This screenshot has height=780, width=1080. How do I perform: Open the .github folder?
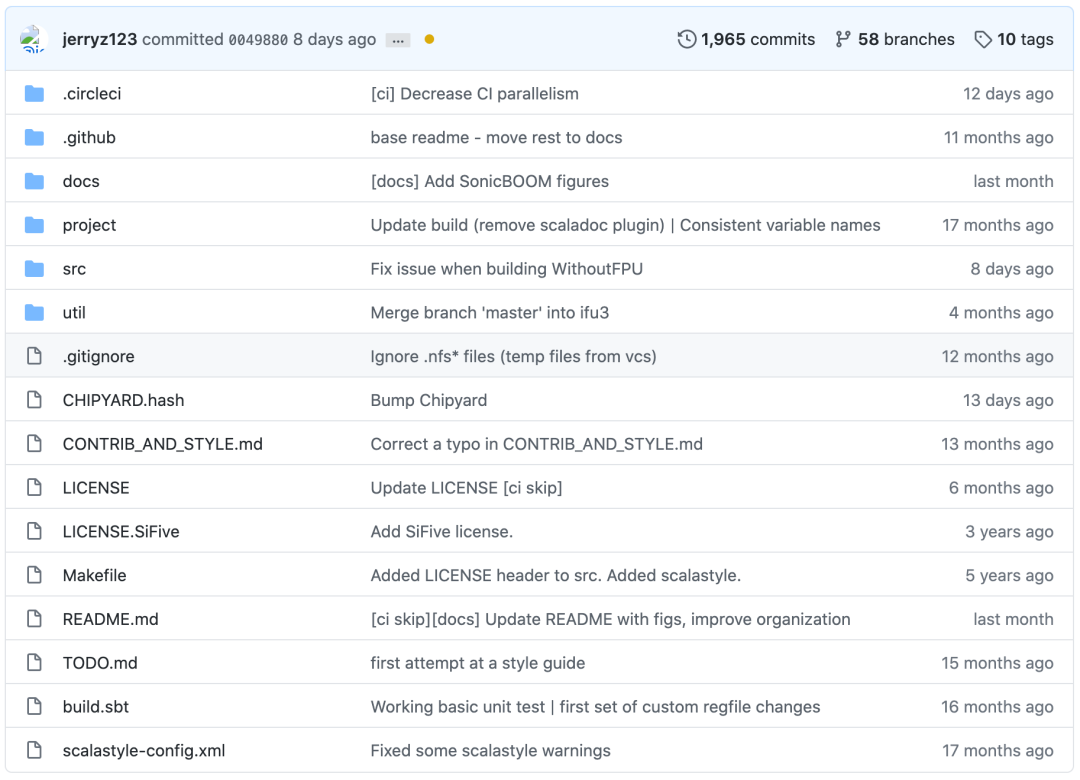pyautogui.click(x=89, y=137)
